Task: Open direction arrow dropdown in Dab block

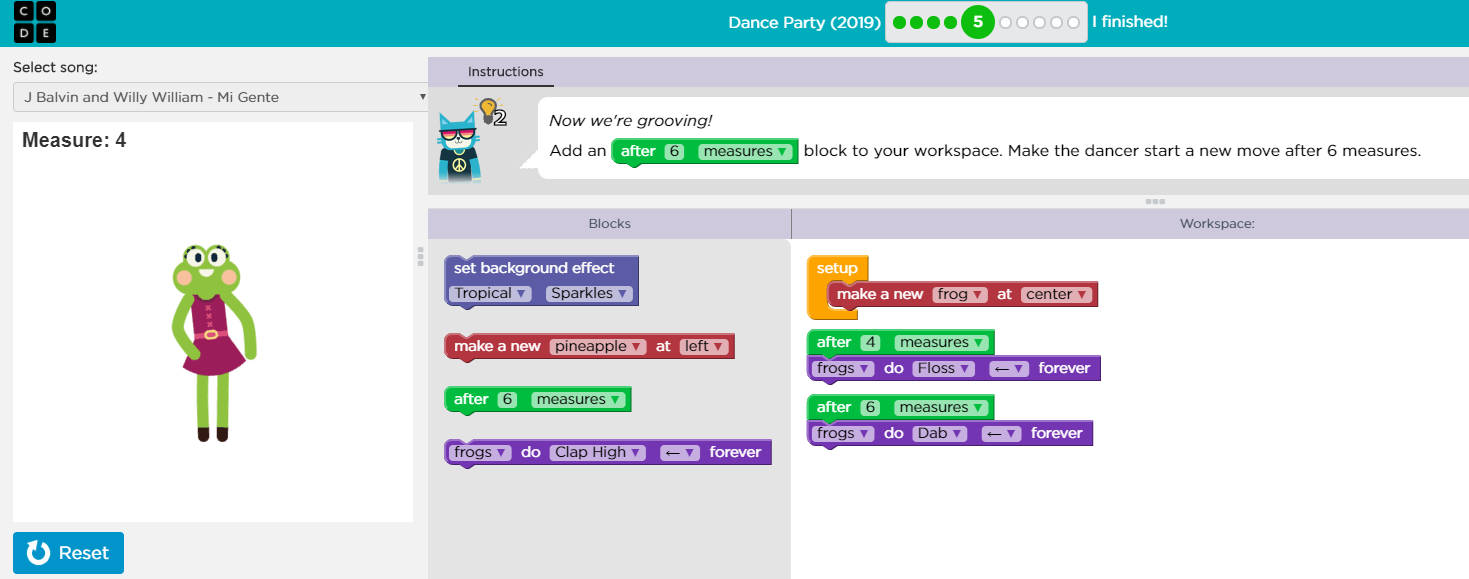Action: [1002, 433]
